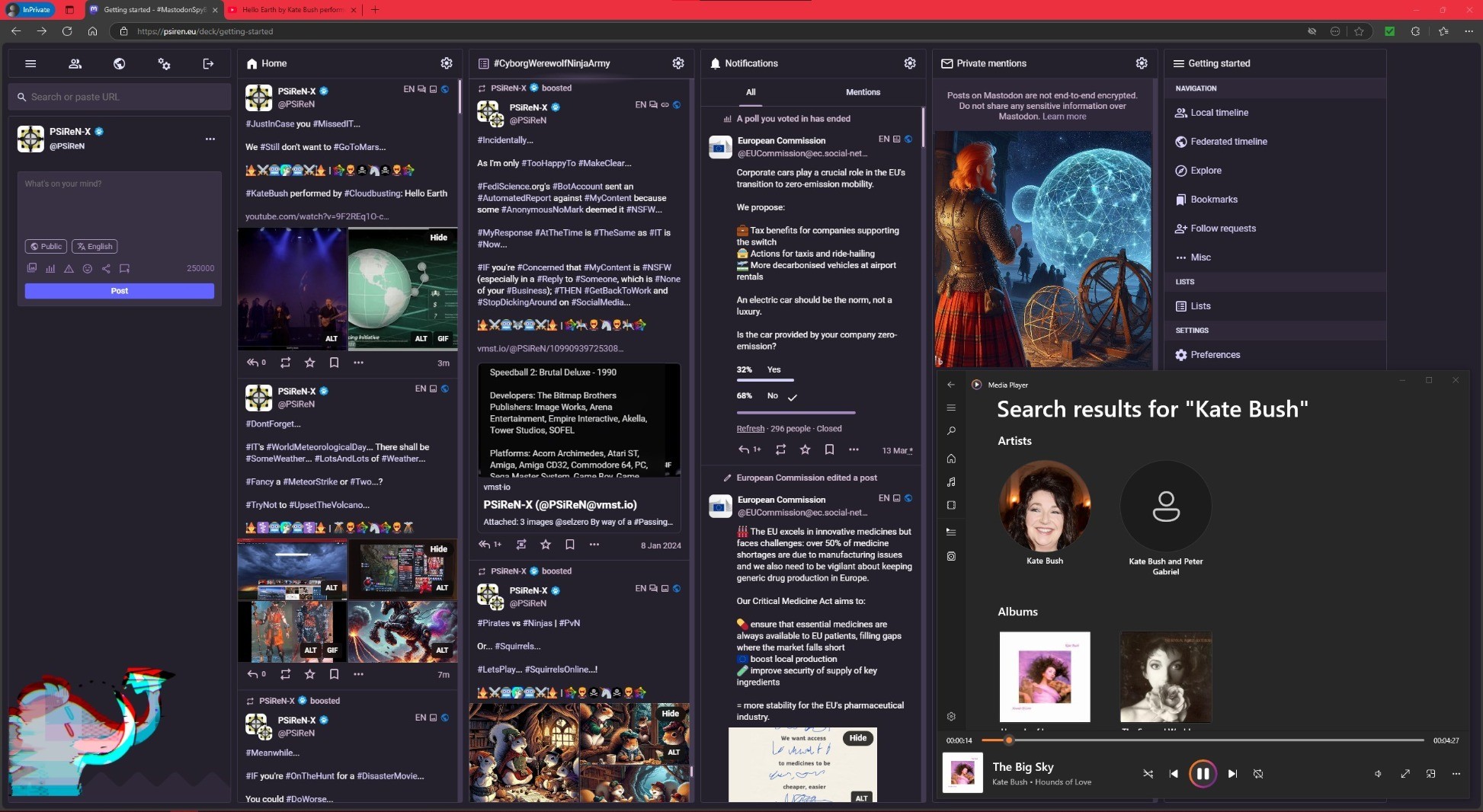Bookmark the European Commission poll post
1483x812 pixels.
coord(829,449)
